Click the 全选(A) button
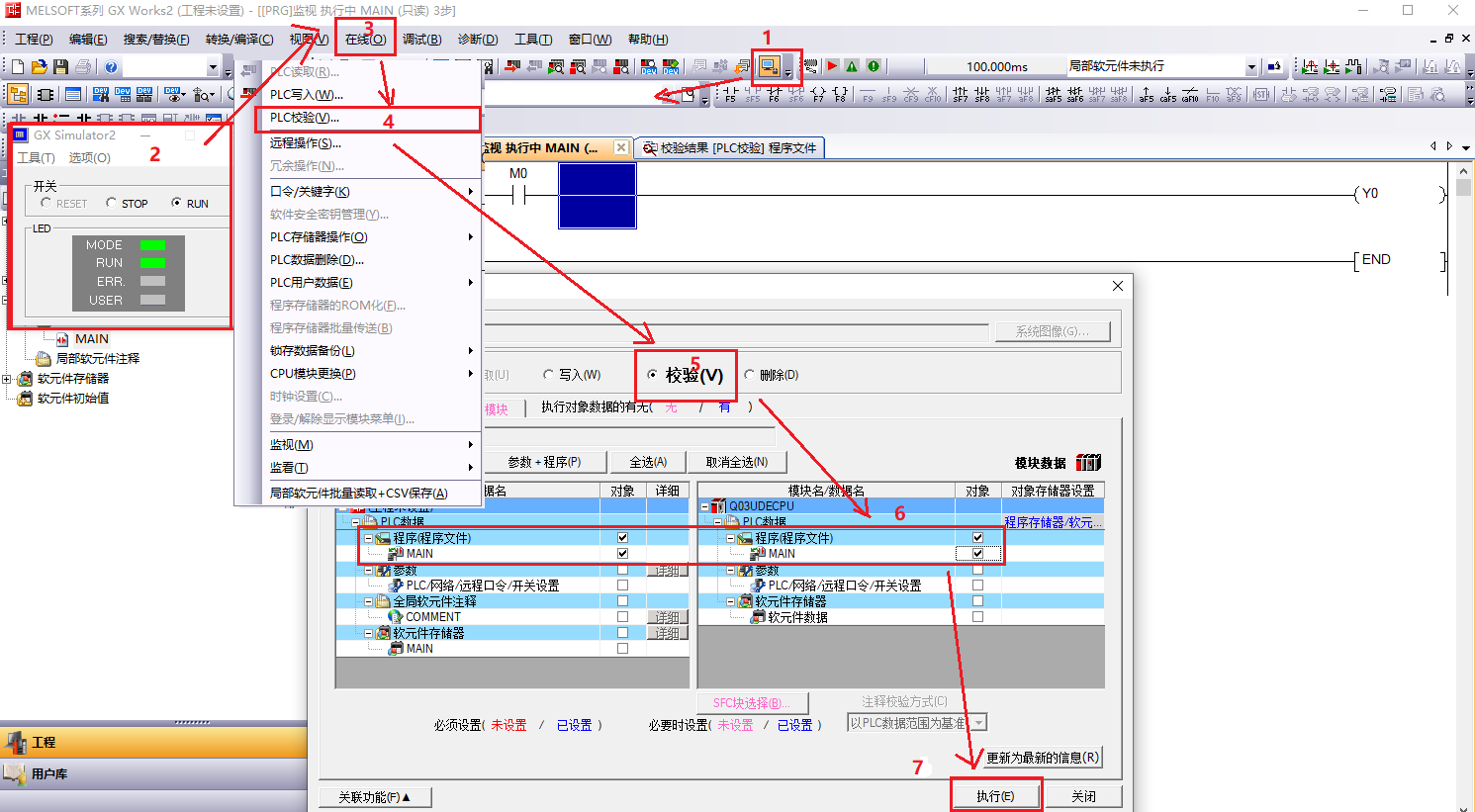This screenshot has width=1475, height=812. tap(648, 462)
